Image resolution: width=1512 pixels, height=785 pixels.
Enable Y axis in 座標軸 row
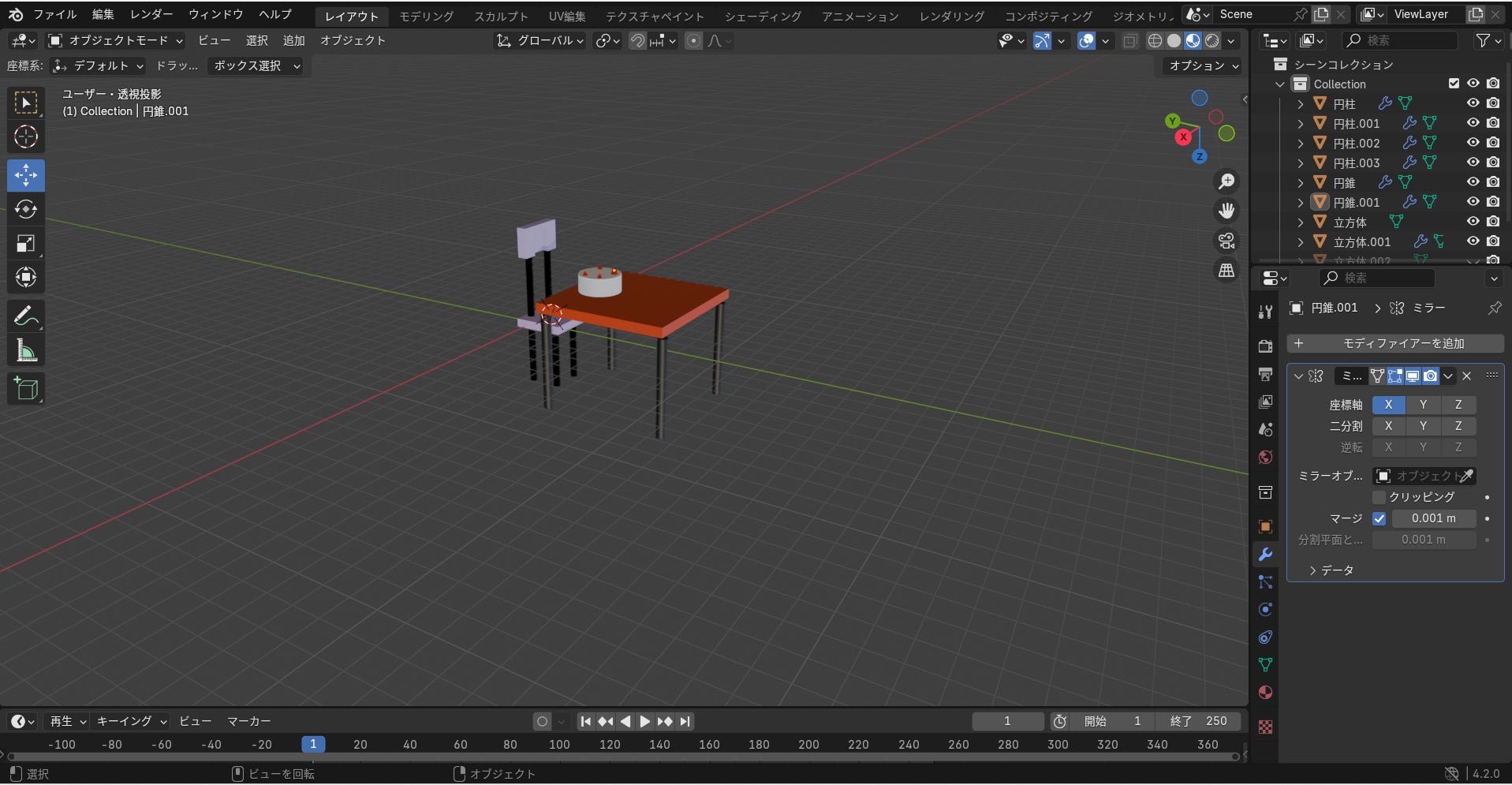coord(1423,405)
